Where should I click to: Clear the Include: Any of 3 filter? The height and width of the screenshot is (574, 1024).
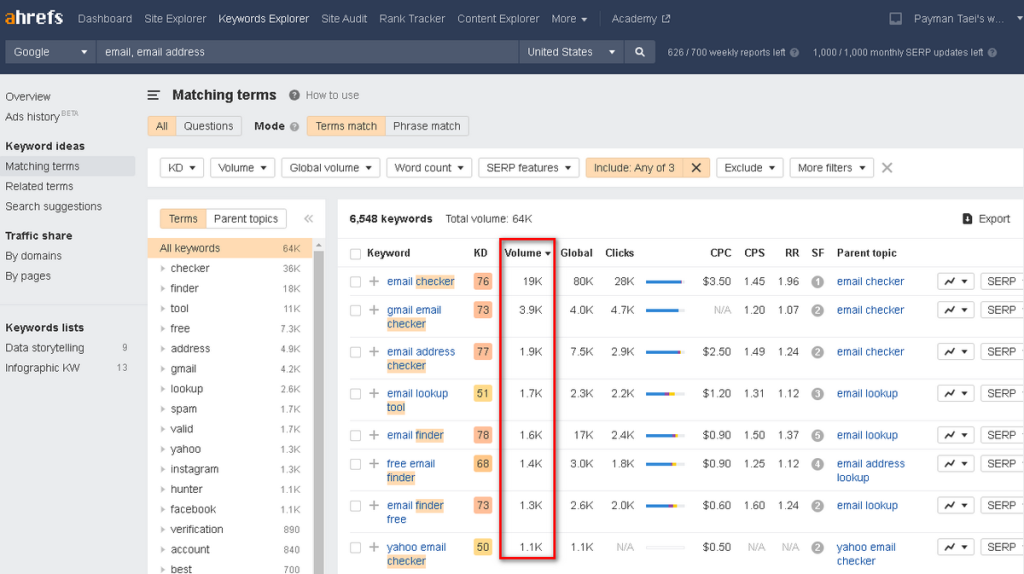point(696,168)
